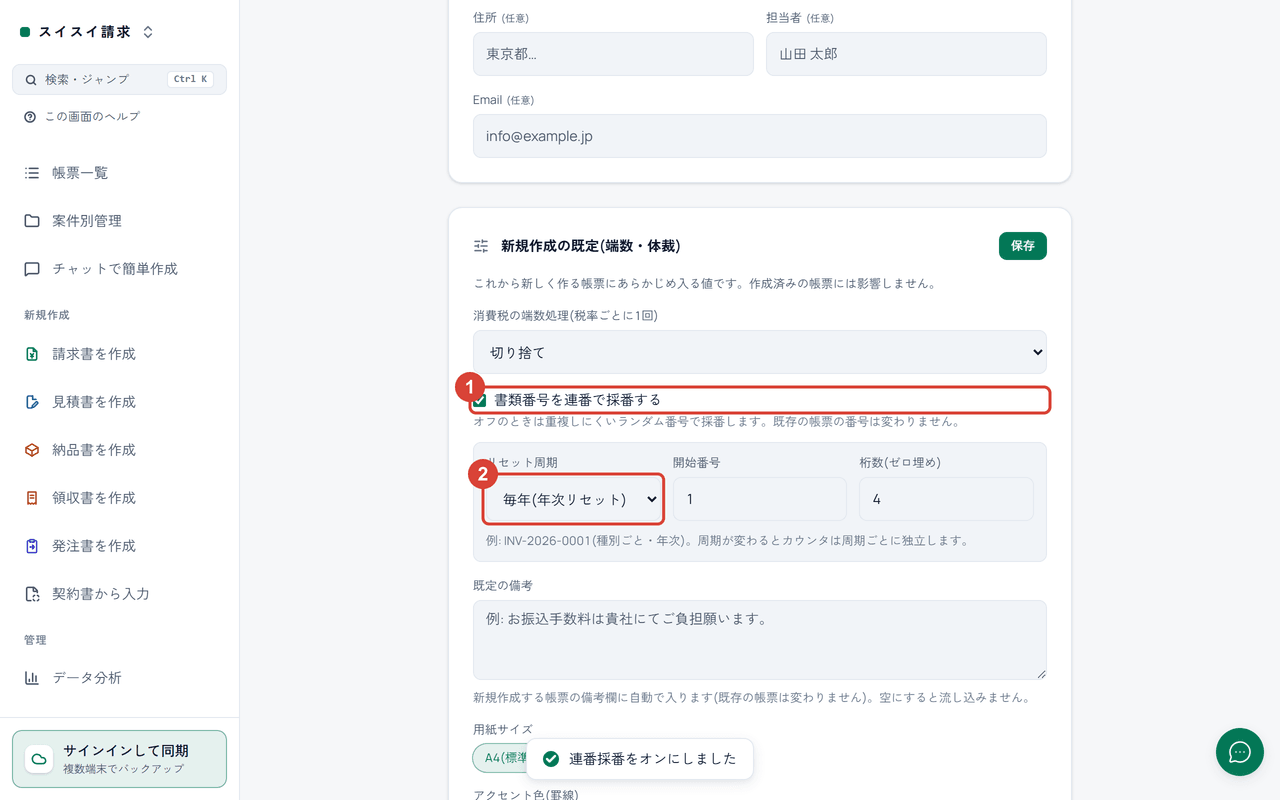Screen dimensions: 1280x800
Task: Click the 契約書から入力 file icon
Action: click(x=32, y=594)
